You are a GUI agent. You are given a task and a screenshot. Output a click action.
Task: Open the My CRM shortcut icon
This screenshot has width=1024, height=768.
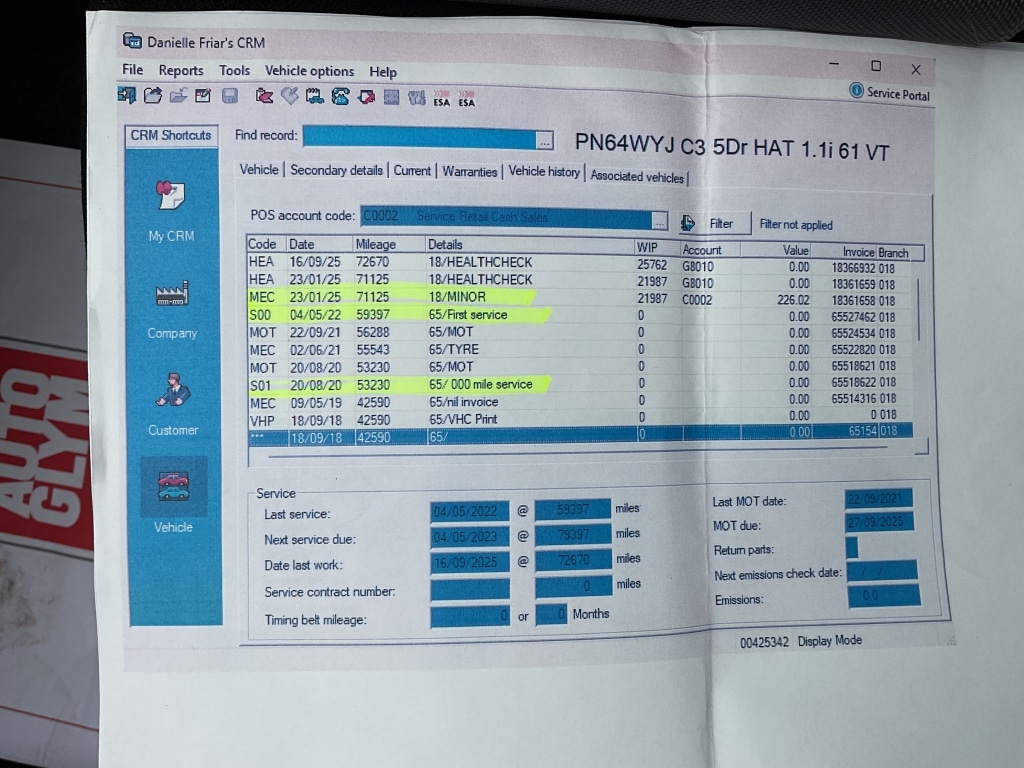[x=172, y=197]
